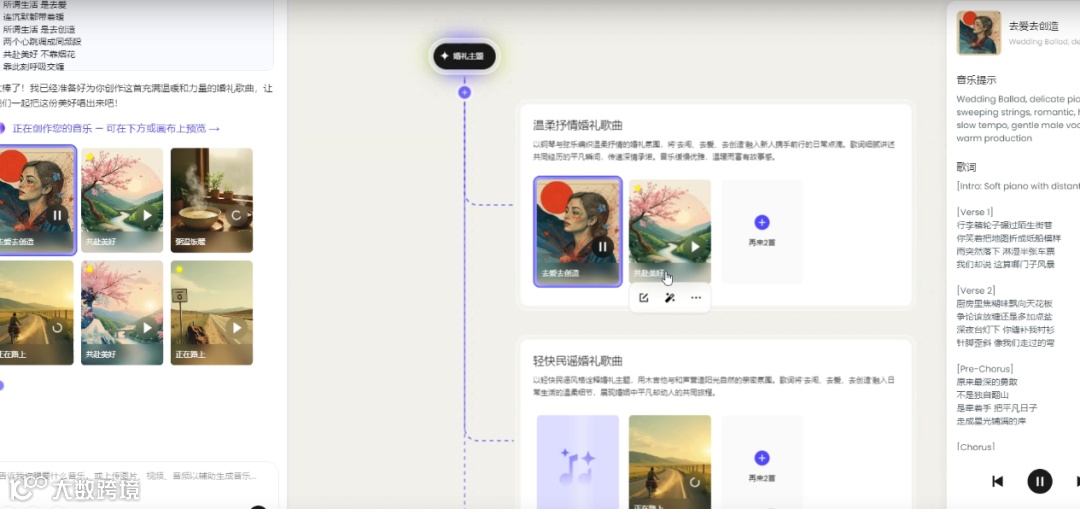Pause playback in the right player panel
This screenshot has width=1080, height=509.
point(1039,481)
